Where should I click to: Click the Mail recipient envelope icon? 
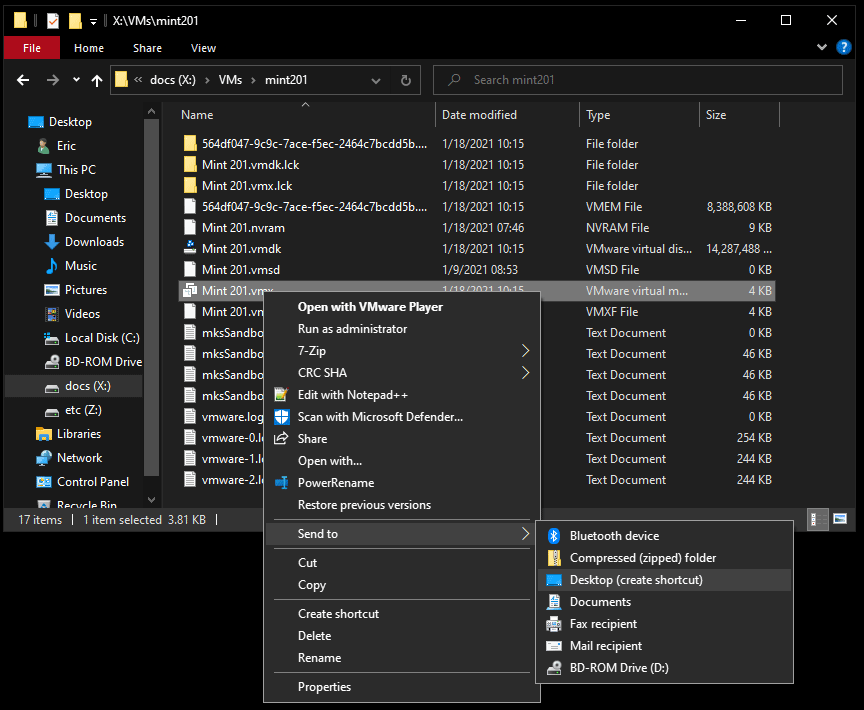[554, 646]
